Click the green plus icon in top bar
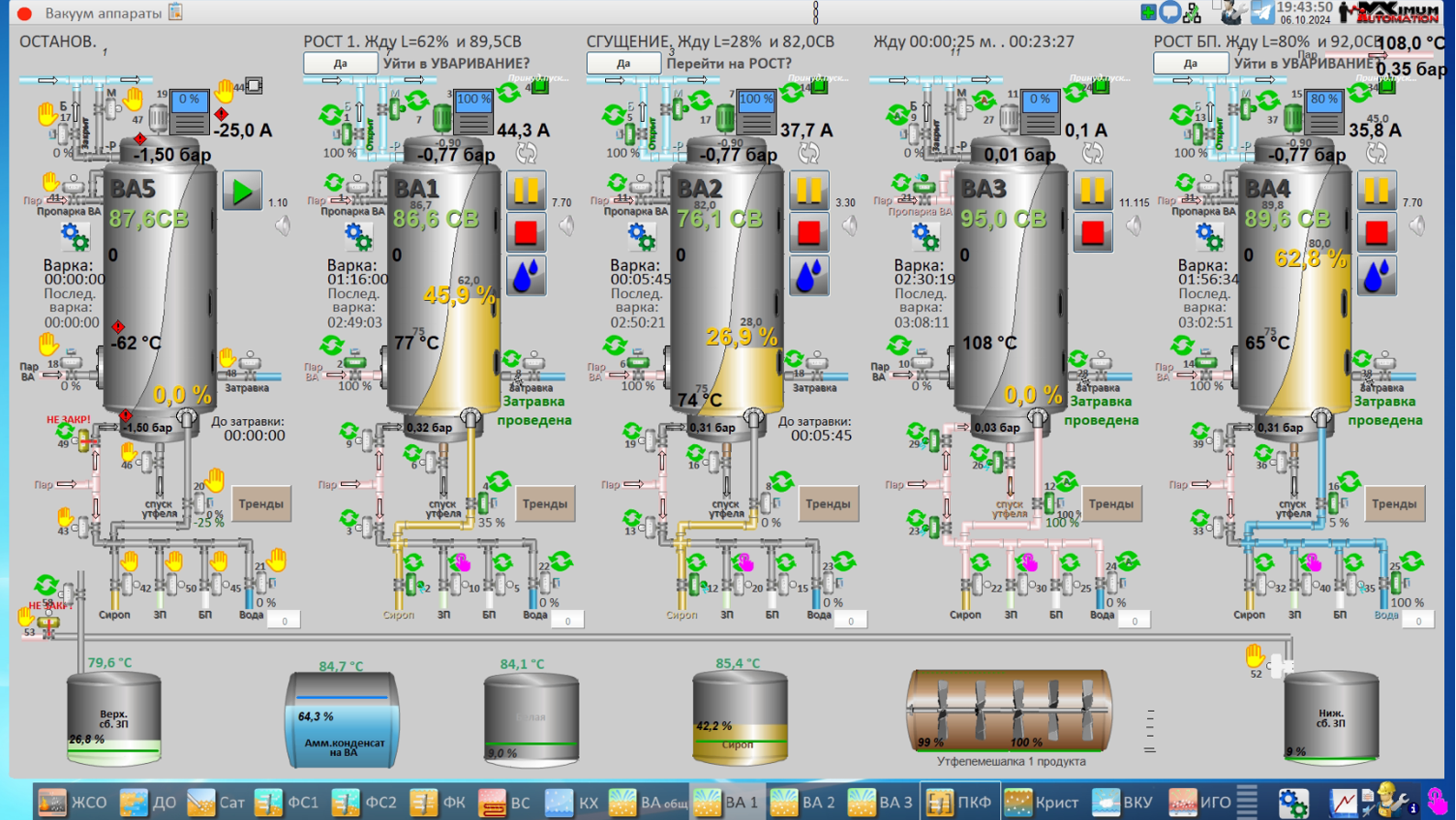The height and width of the screenshot is (820, 1456). click(x=1148, y=12)
